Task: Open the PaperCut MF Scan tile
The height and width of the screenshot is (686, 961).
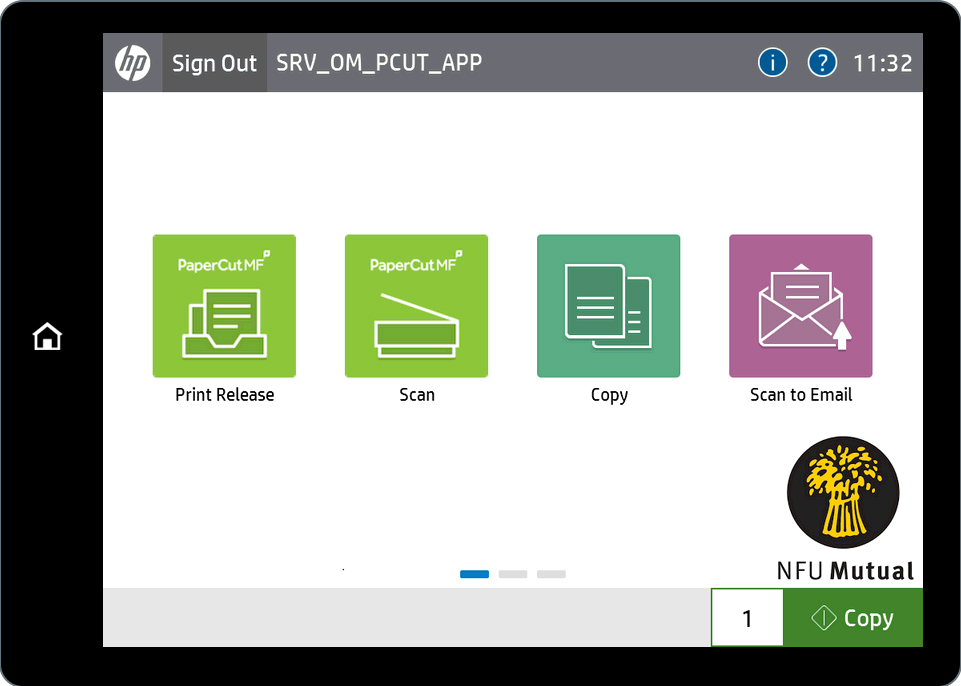Action: 416,306
